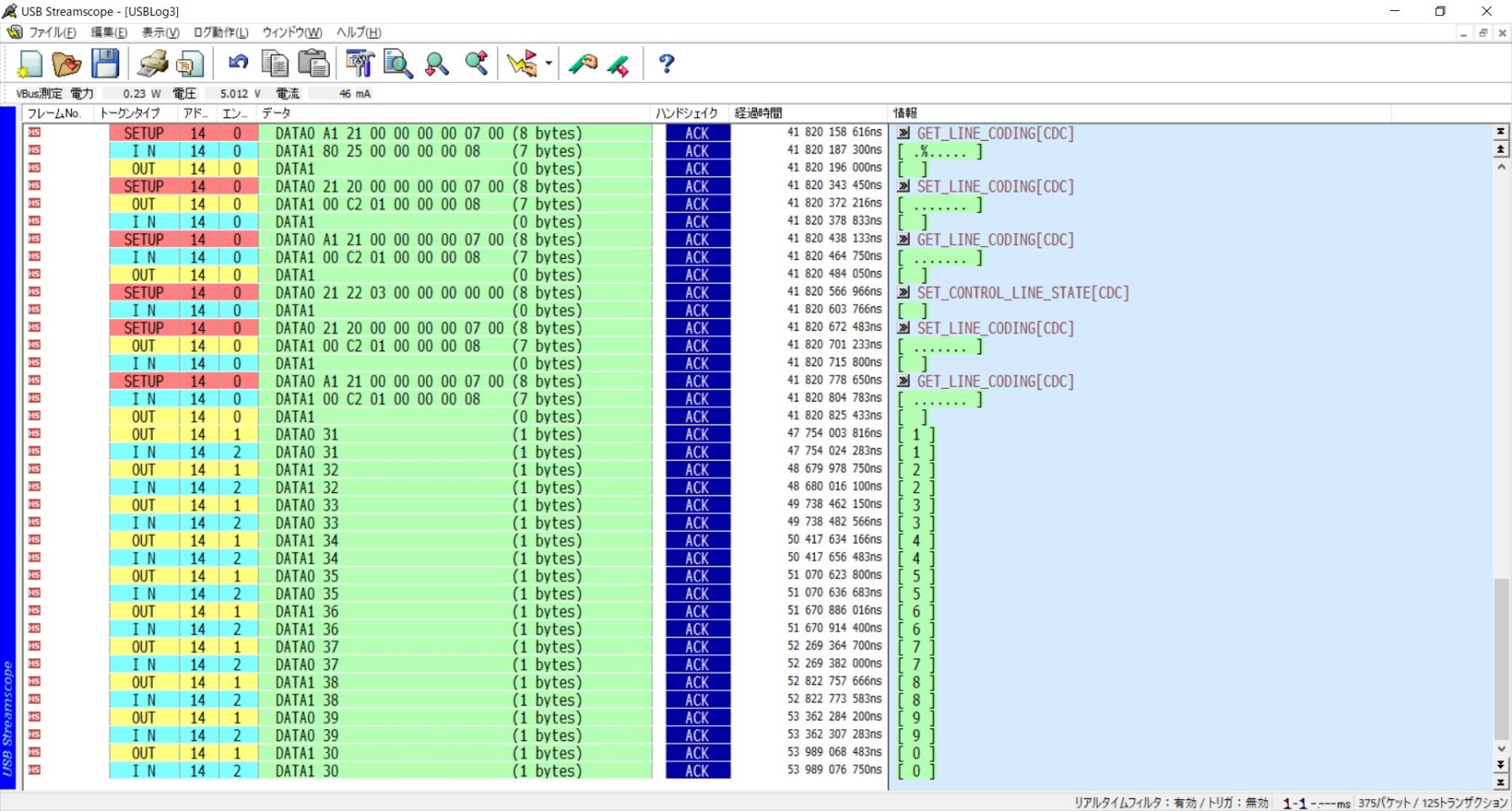Select the 'DATA1 80 25 00 00 00 00 08' data cell

click(455, 150)
